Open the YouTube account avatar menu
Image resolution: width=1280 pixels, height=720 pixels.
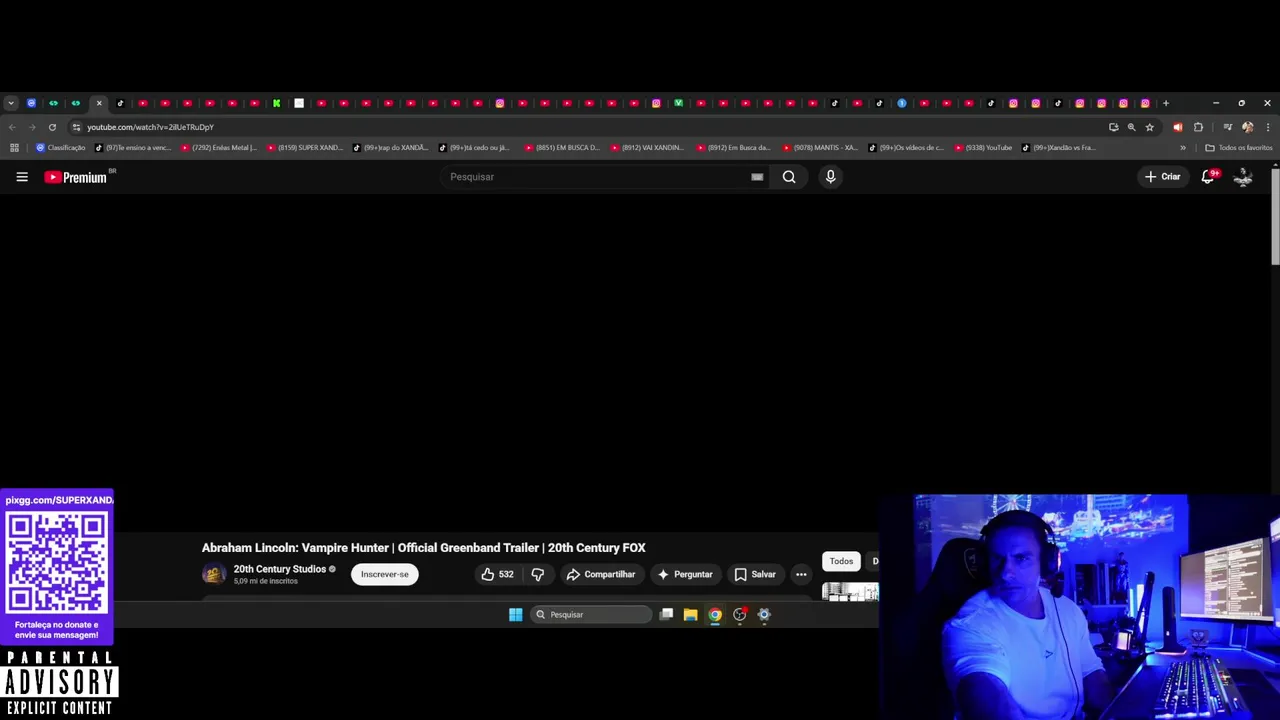(1243, 177)
